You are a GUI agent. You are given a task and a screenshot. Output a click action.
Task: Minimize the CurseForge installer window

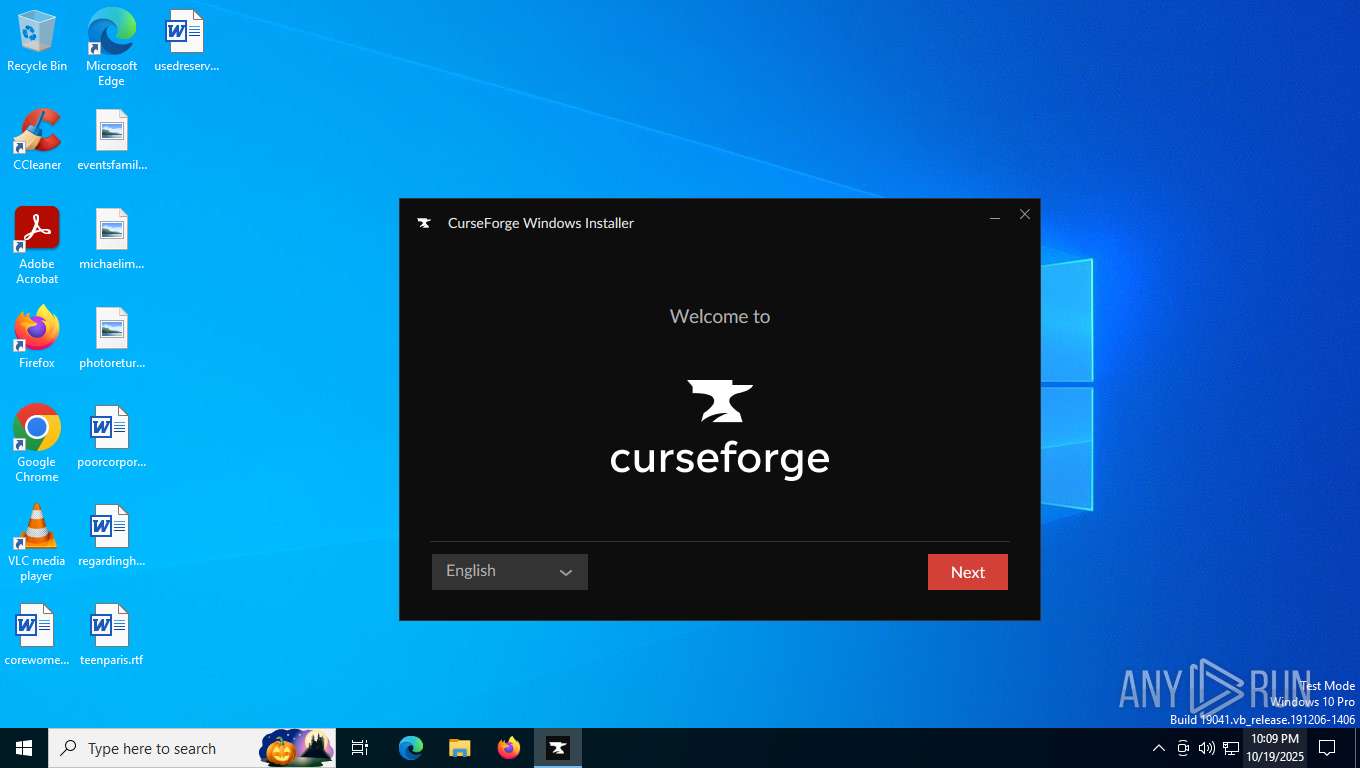[995, 215]
